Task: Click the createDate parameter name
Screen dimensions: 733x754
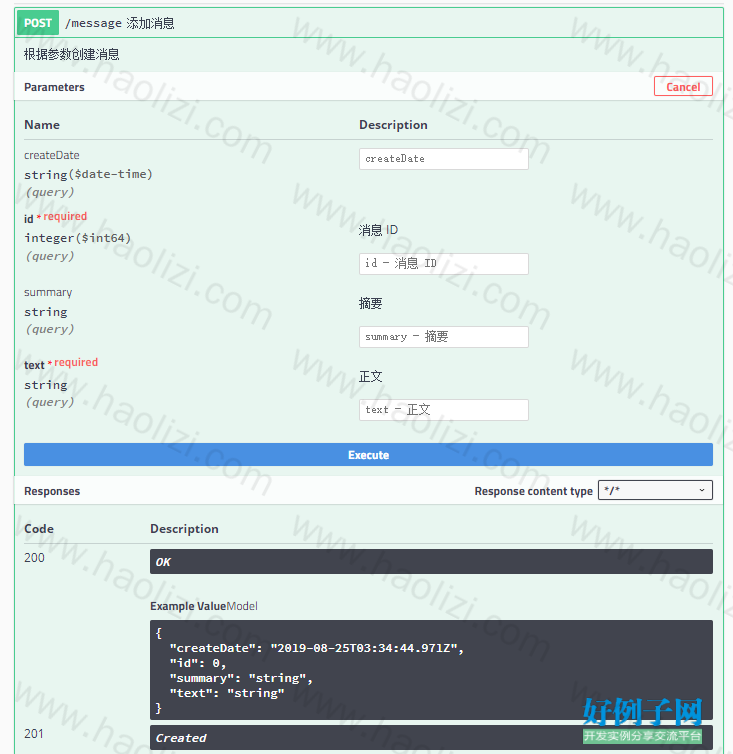Action: [52, 155]
